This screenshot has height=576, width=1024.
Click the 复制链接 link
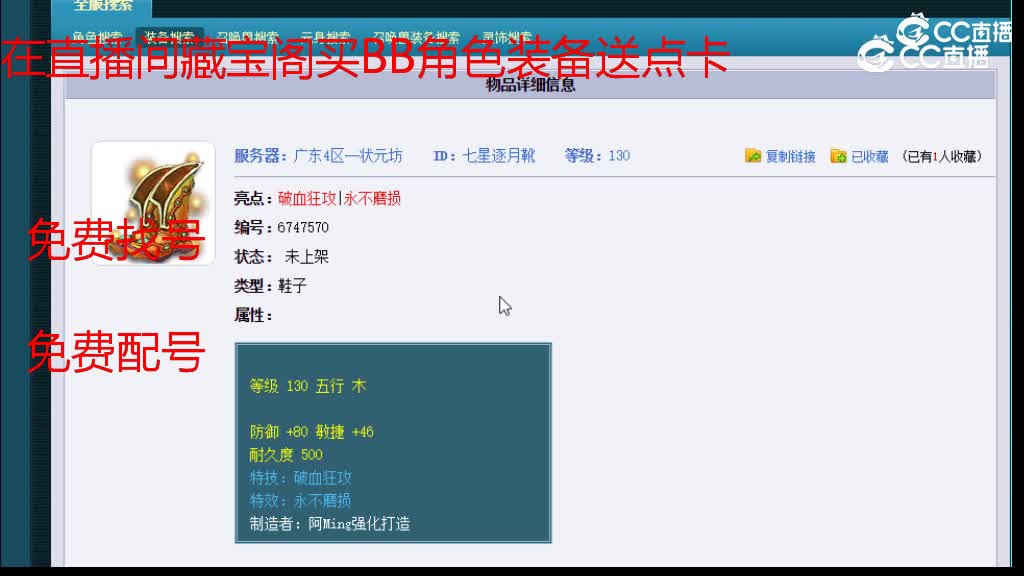[x=791, y=155]
